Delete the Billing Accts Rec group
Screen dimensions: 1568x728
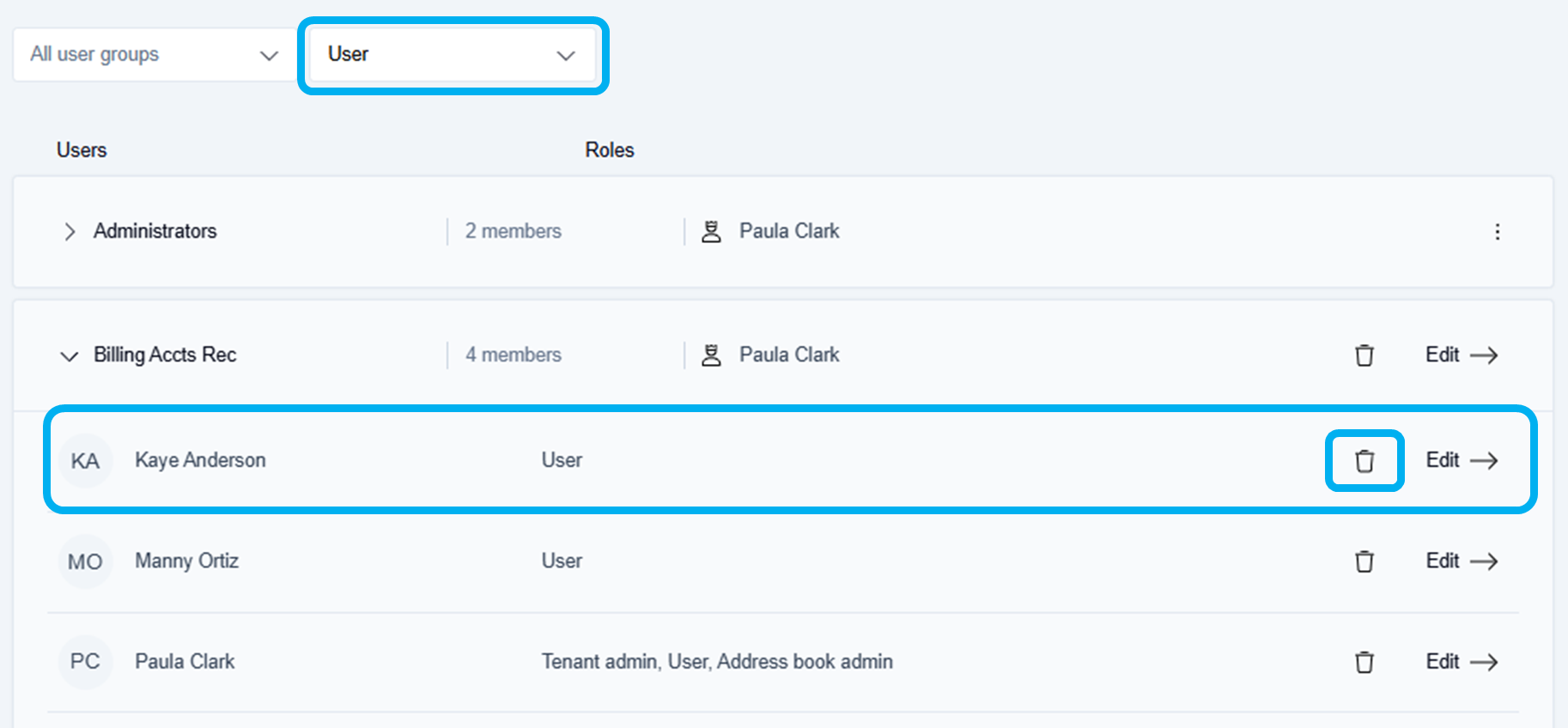click(1364, 355)
